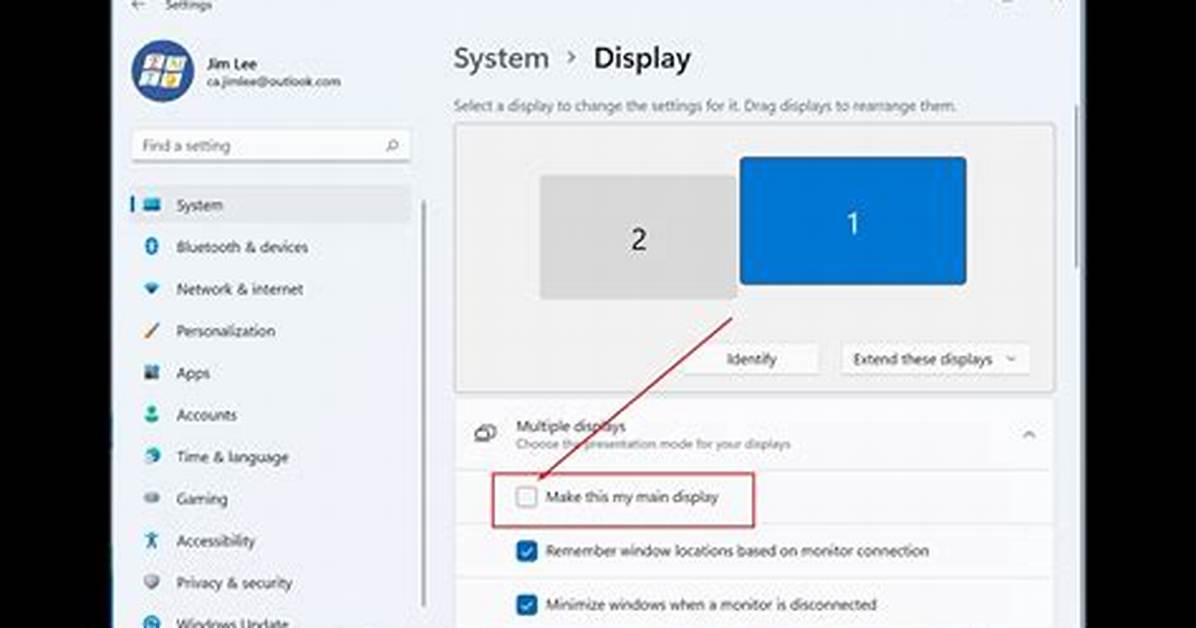Click System in the breadcrumb
The image size is (1196, 628).
pos(501,59)
